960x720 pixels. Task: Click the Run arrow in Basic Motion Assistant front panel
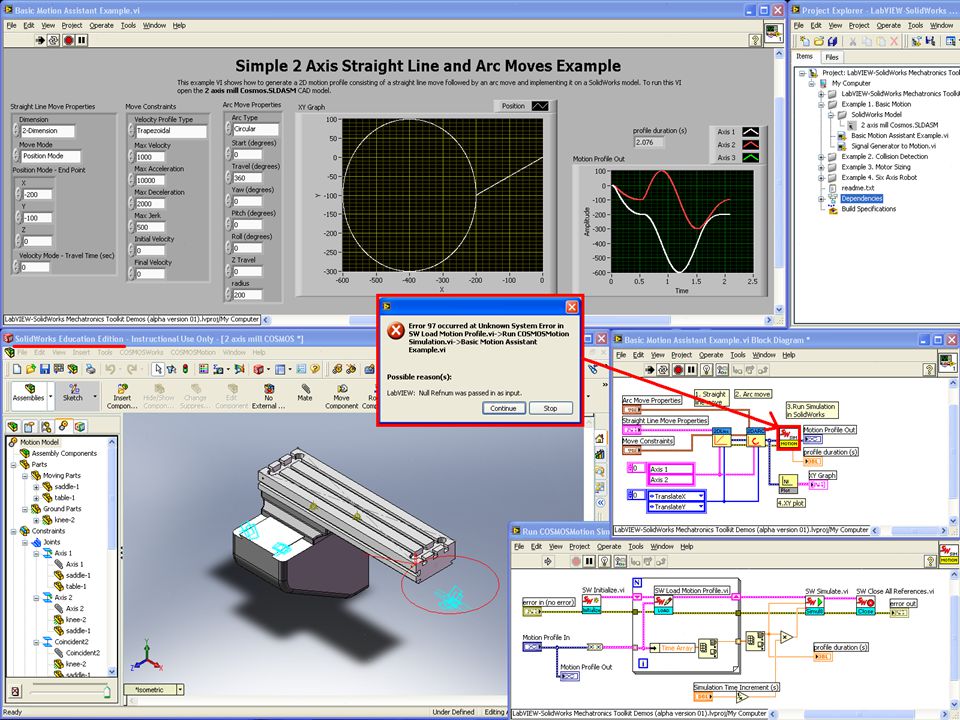click(x=40, y=40)
